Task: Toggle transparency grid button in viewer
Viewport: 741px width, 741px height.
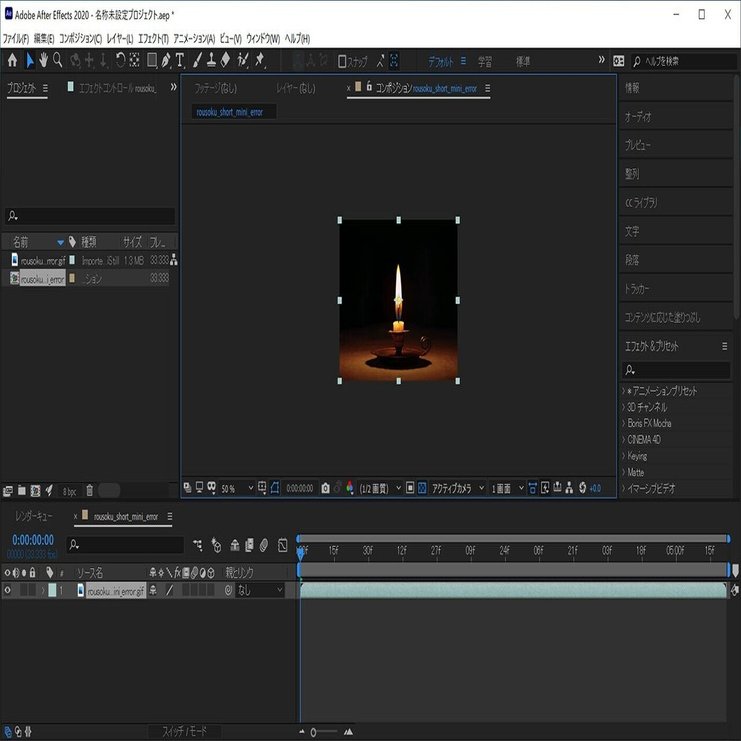Action: pyautogui.click(x=422, y=488)
